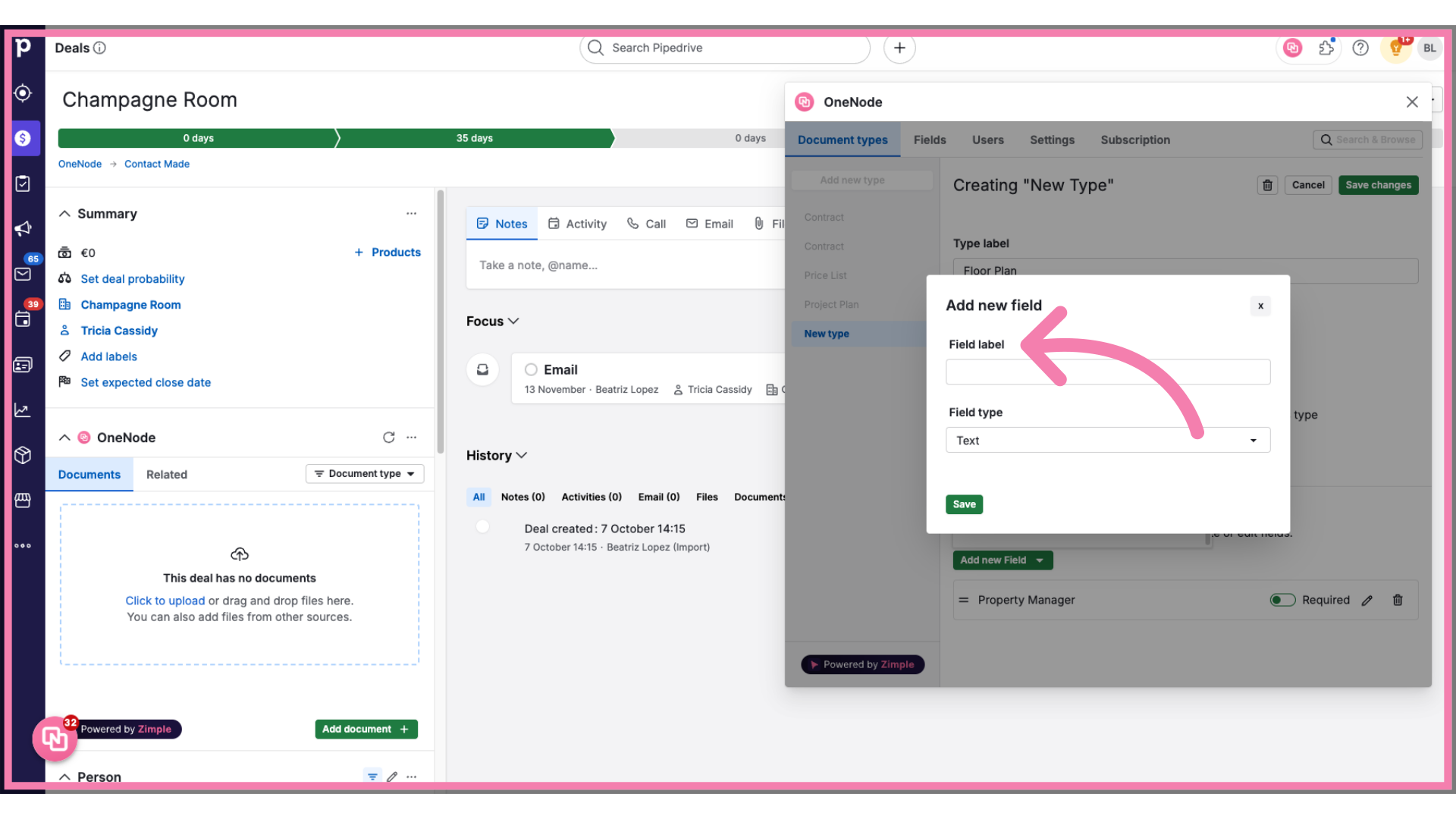This screenshot has width=1456, height=819.
Task: Save the new field
Action: click(964, 504)
